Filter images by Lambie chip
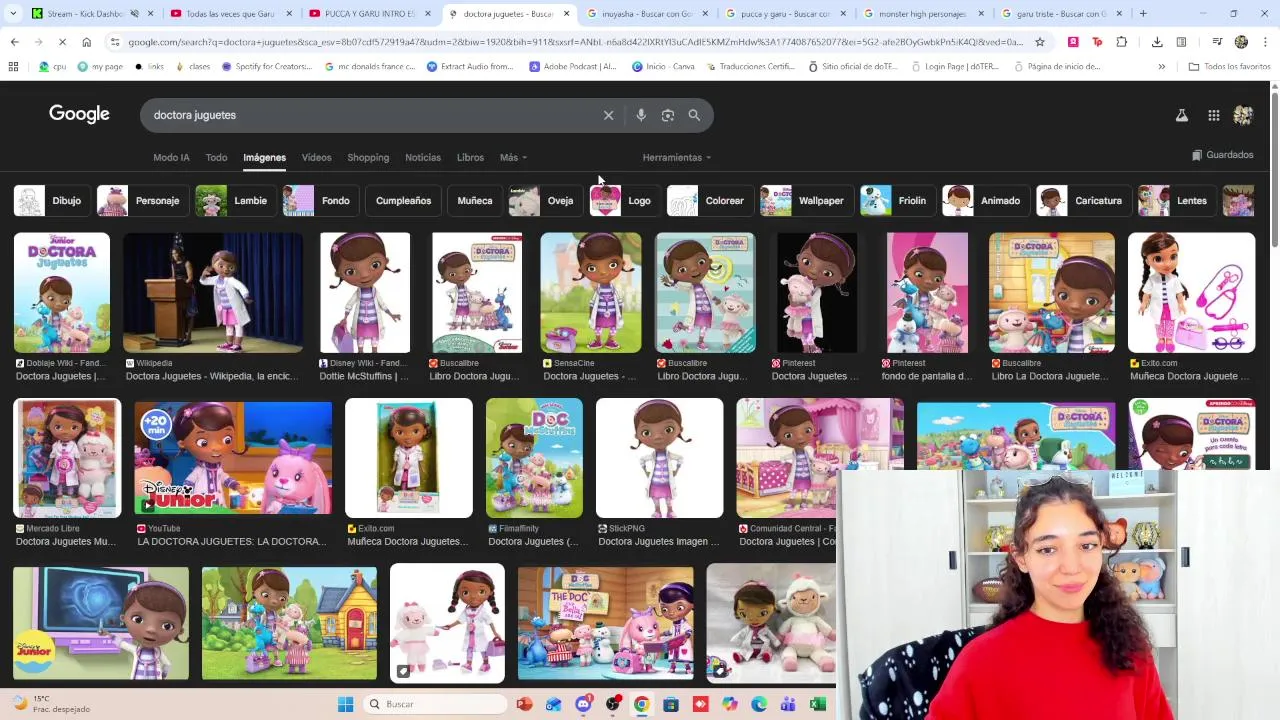Screen dimensions: 1280x720 click(235, 200)
